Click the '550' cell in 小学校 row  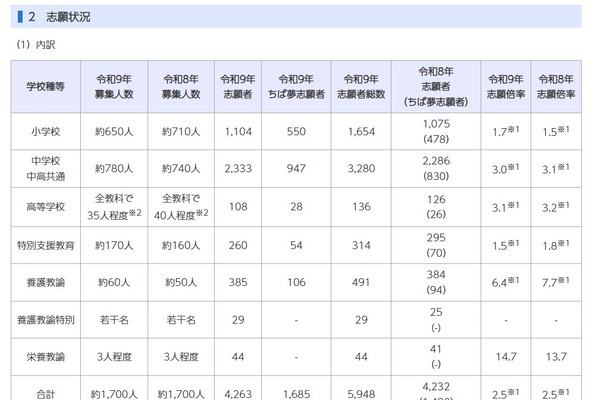296,131
